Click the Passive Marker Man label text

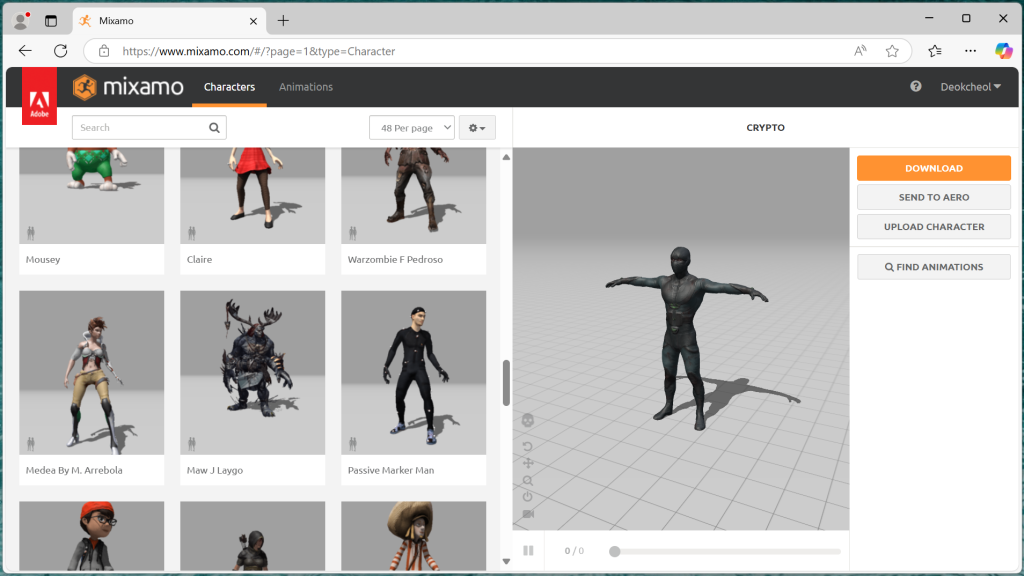coord(391,470)
